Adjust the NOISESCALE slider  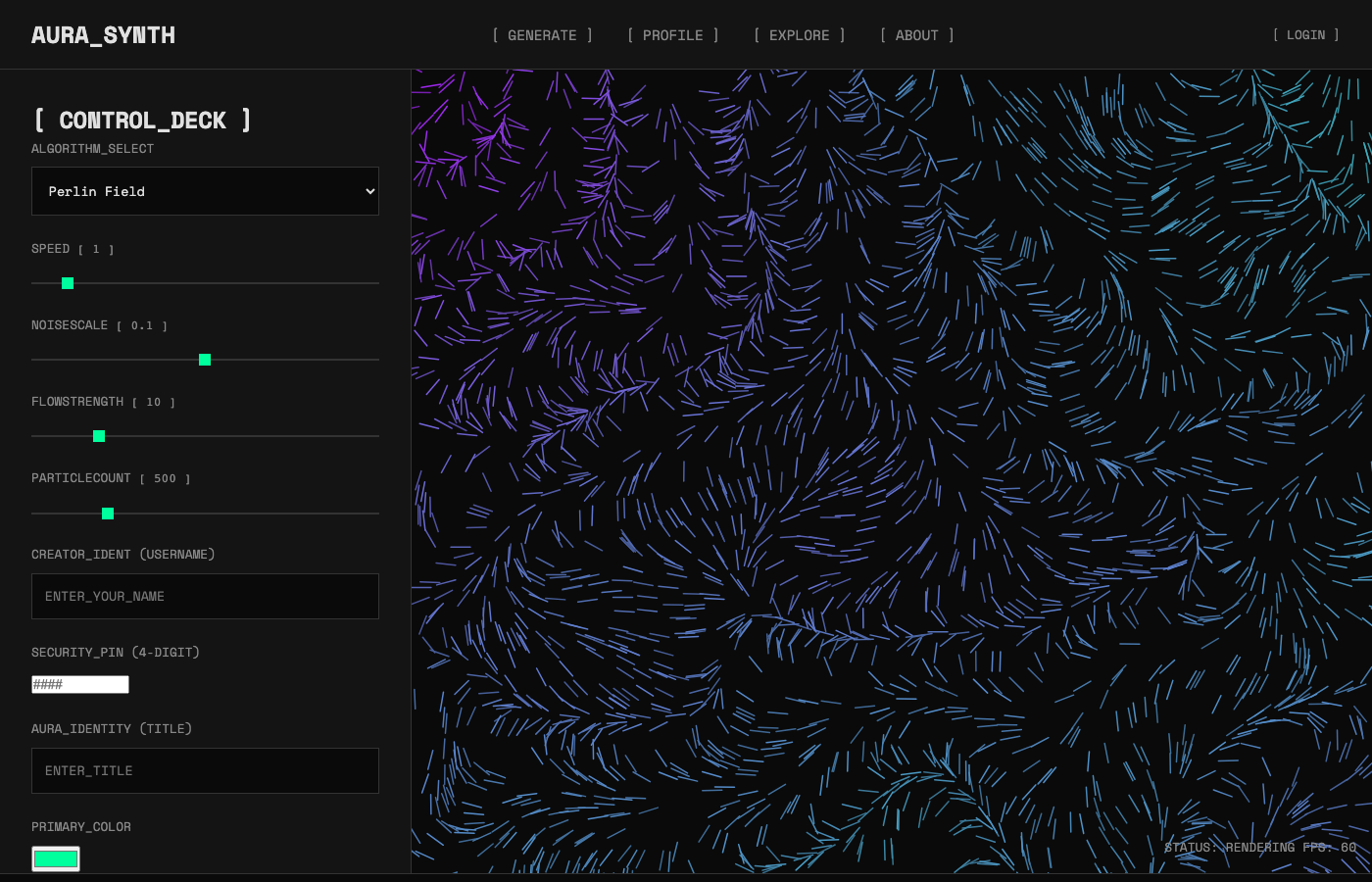click(205, 360)
